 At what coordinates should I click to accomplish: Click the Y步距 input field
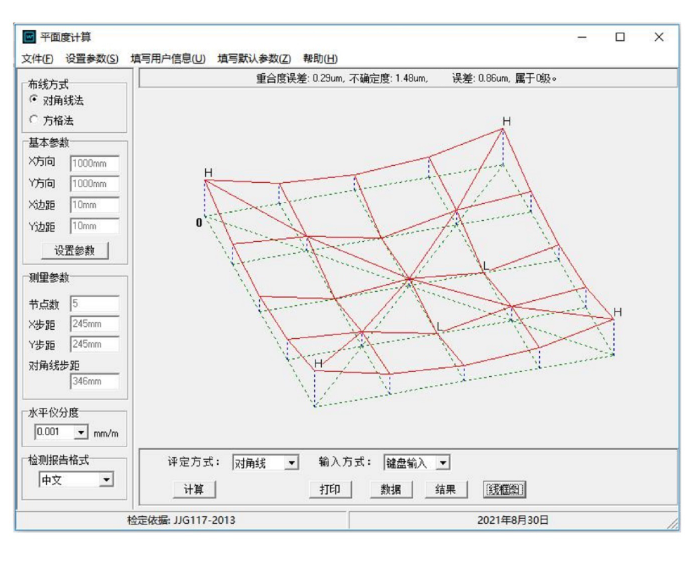[95, 344]
